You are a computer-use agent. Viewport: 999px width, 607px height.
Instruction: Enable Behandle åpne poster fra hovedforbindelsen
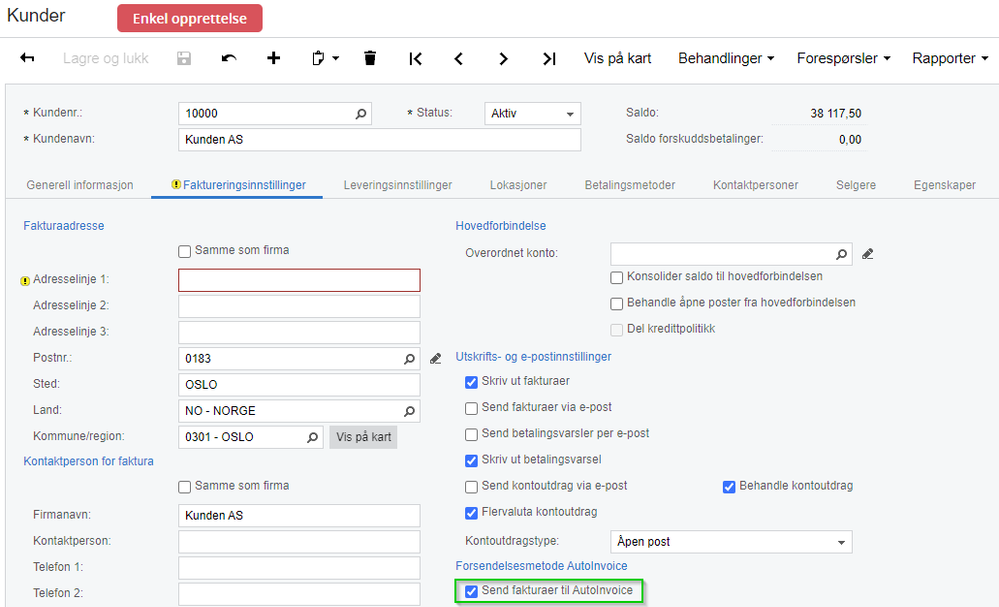[617, 304]
